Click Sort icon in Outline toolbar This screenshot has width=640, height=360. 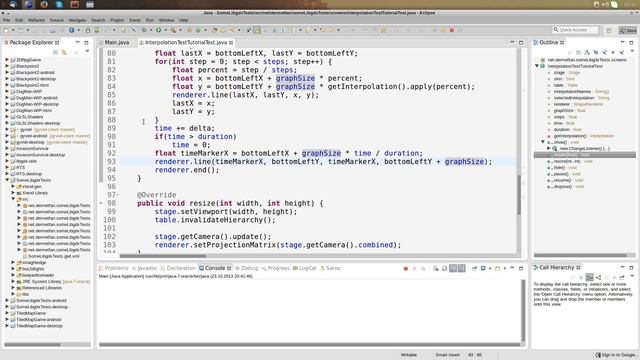[587, 52]
